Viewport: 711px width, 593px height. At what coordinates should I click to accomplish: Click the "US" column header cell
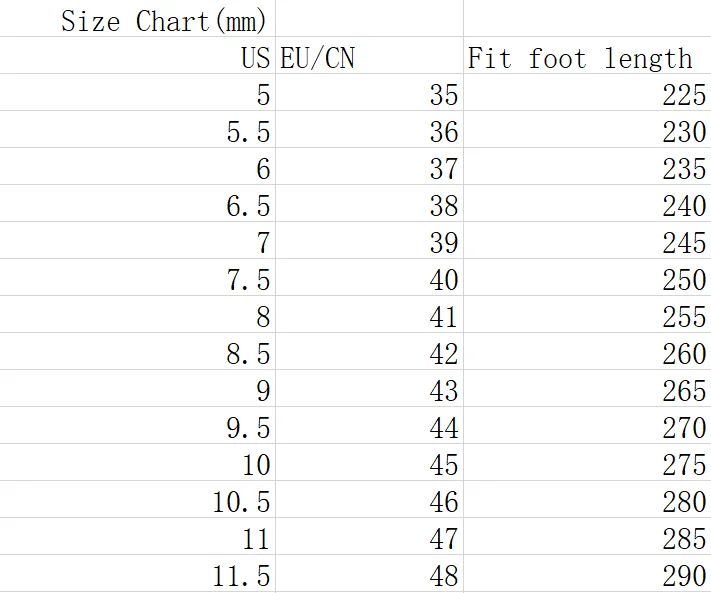coord(255,58)
